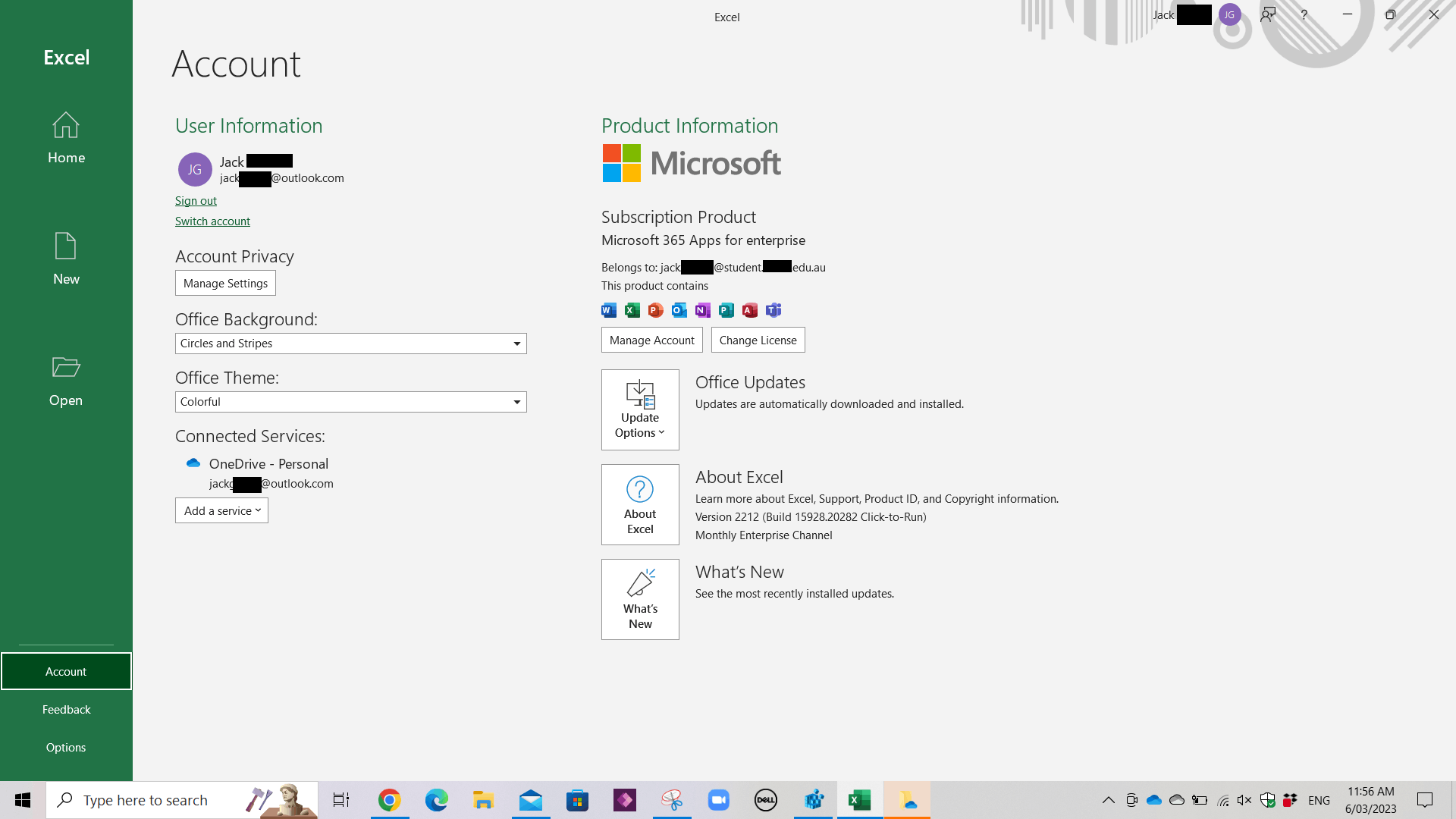
Task: Go to the Open section
Action: click(66, 381)
